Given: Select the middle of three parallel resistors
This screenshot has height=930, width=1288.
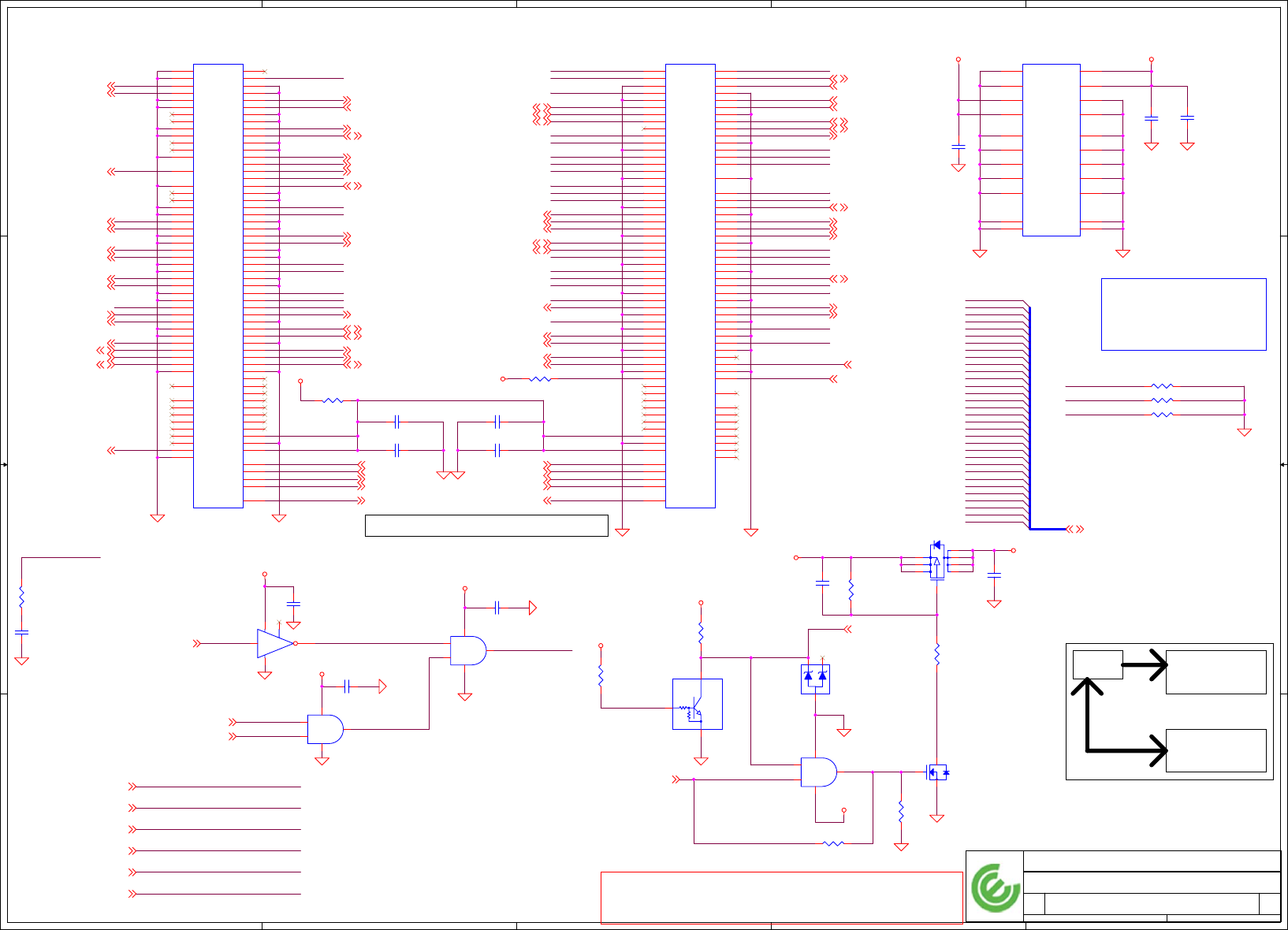Looking at the screenshot, I should point(1163,400).
